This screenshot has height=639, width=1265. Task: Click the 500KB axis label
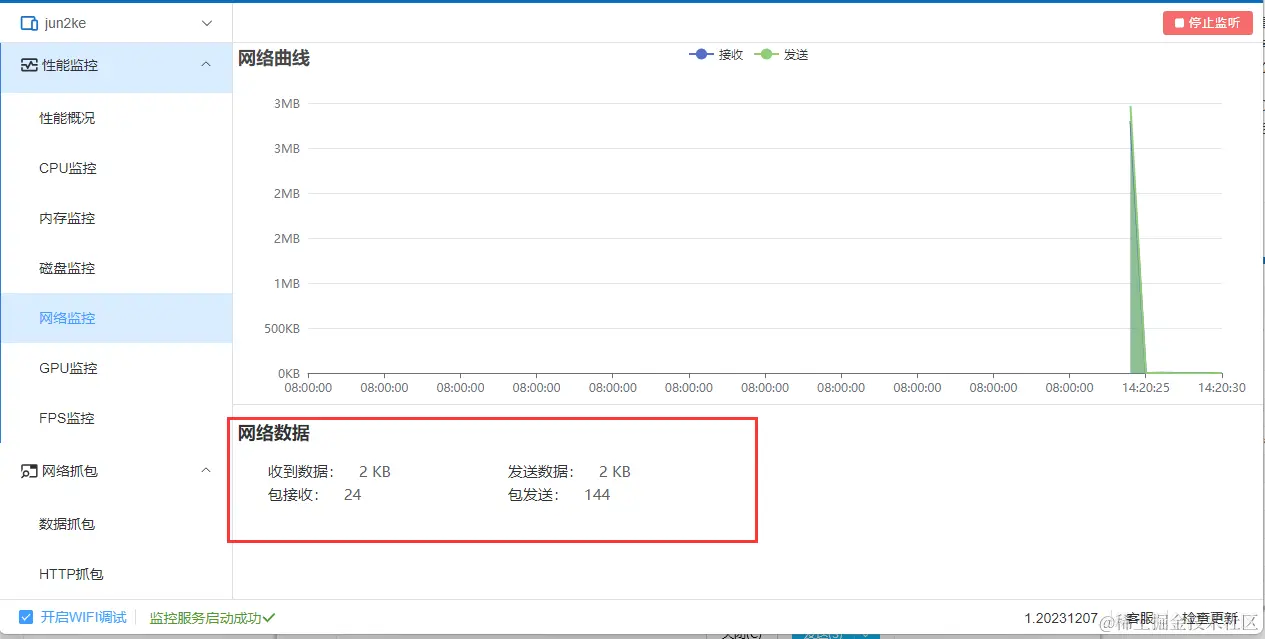(280, 328)
